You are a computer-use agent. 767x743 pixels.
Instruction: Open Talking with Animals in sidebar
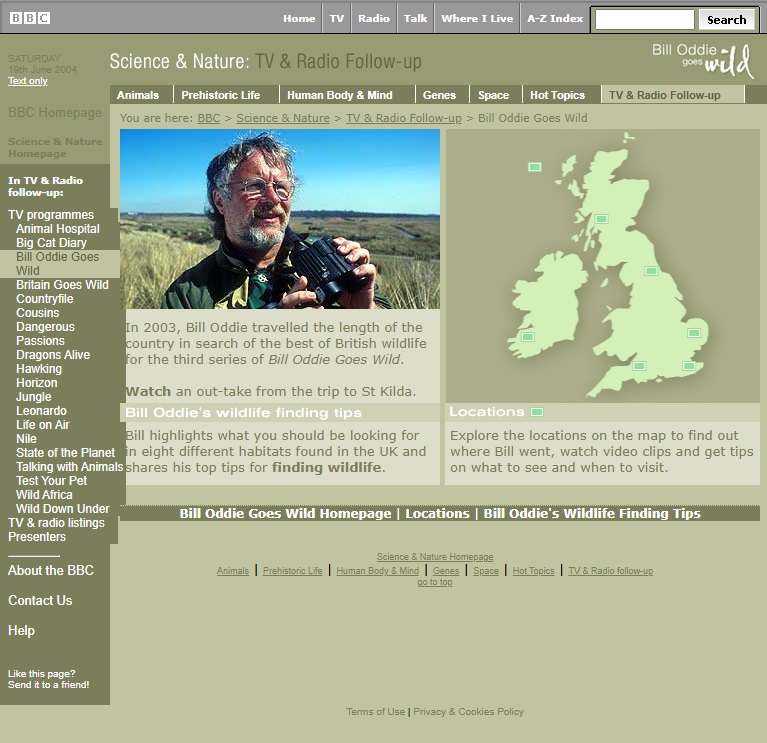(x=69, y=467)
